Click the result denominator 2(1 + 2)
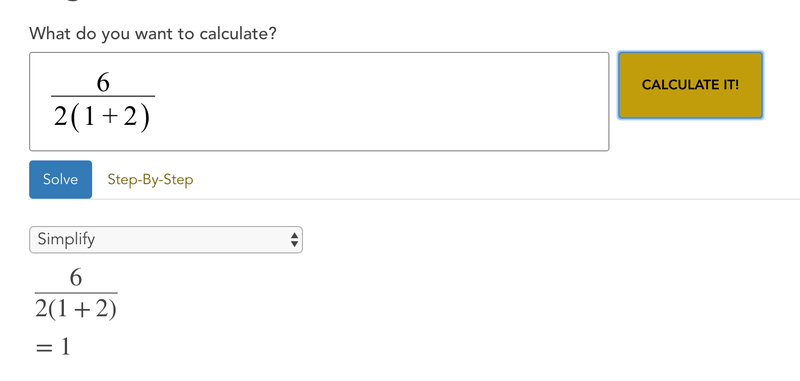This screenshot has height=381, width=800. click(76, 309)
